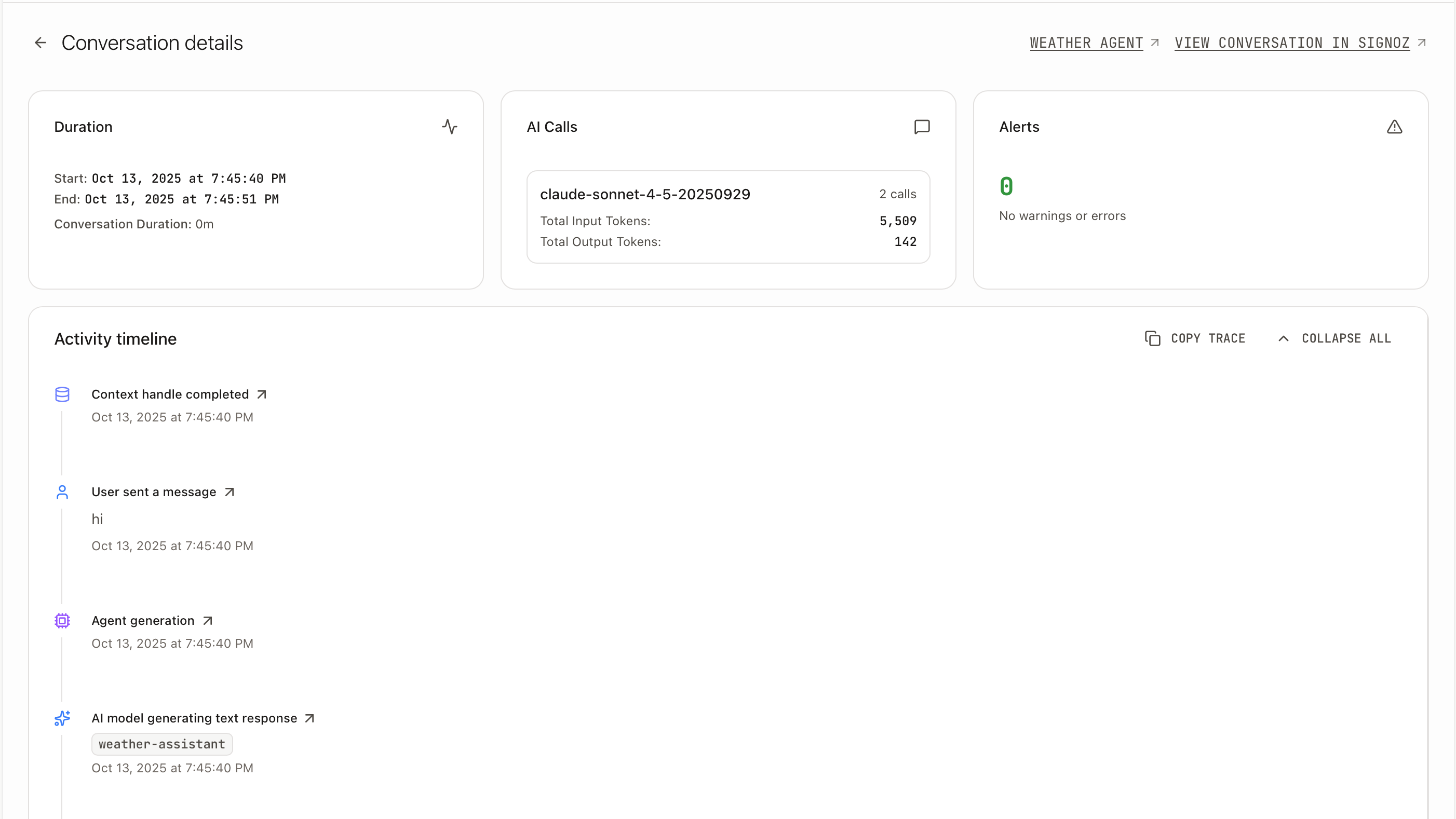Open the Context handle completed external link arrow

pyautogui.click(x=262, y=394)
